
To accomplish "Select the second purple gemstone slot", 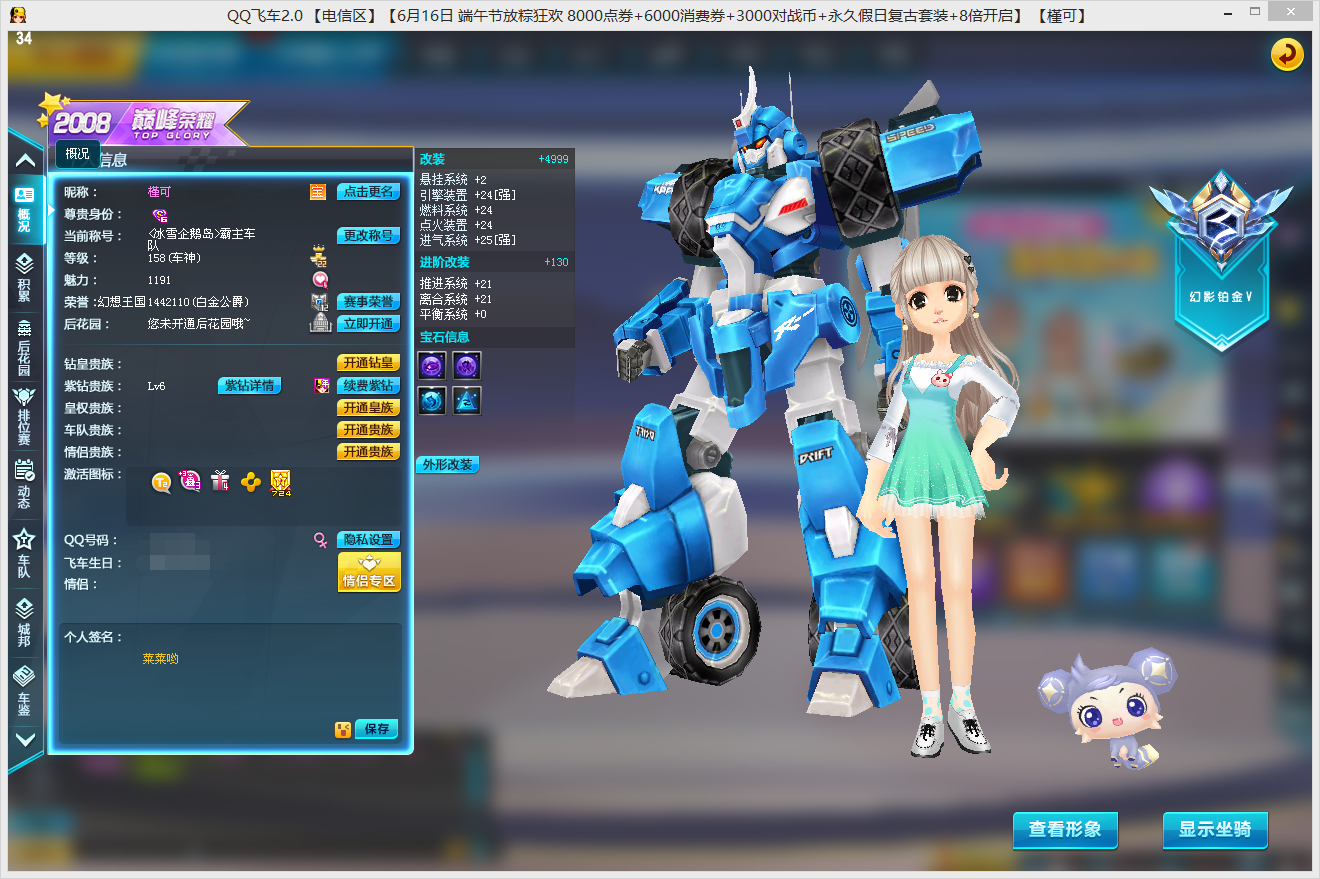I will pos(467,365).
